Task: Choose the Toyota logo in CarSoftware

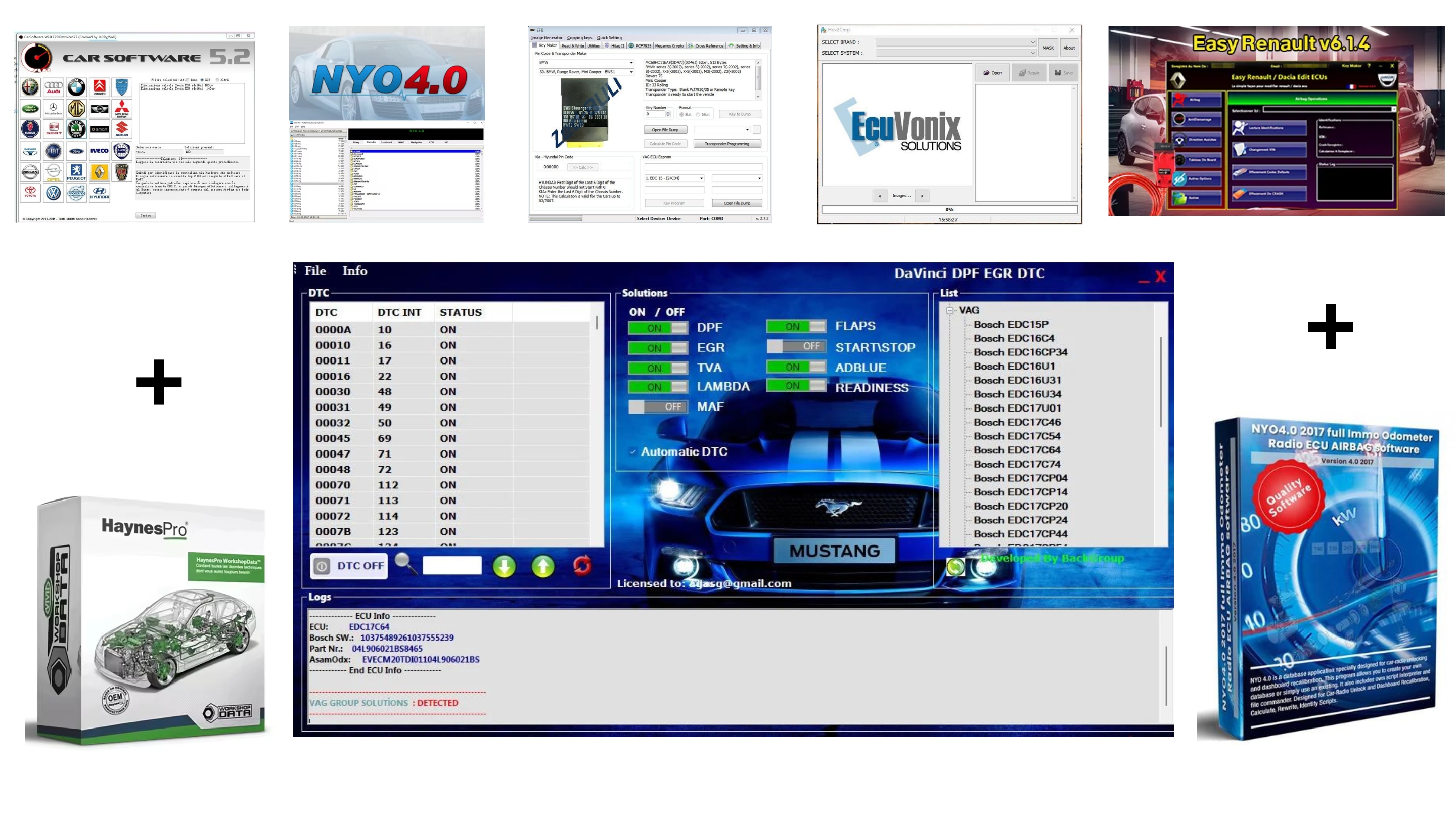Action: coord(30,193)
